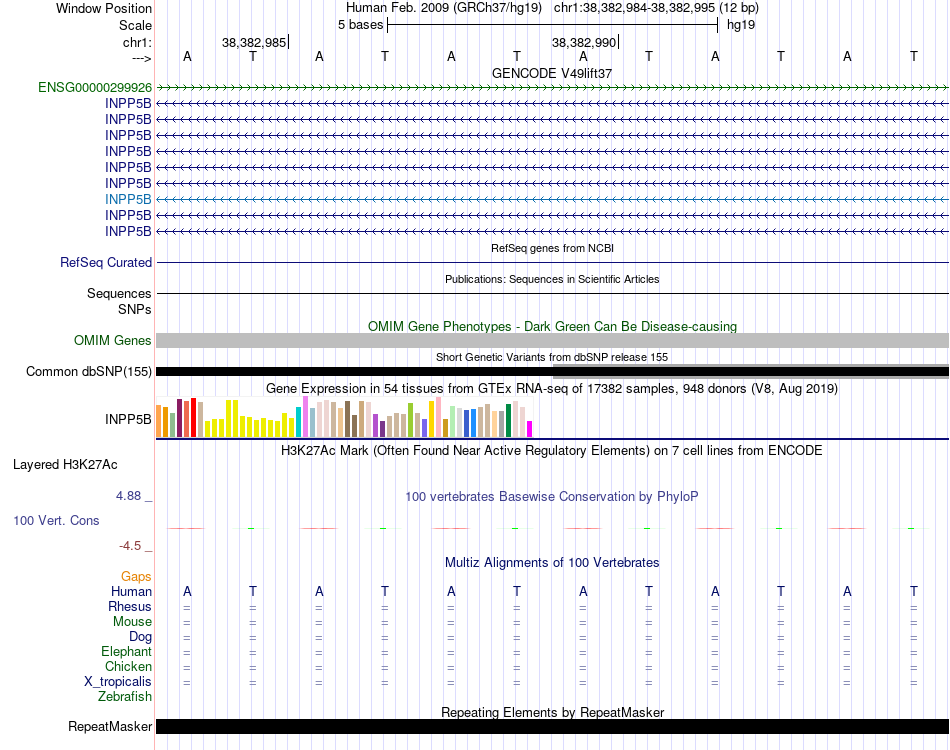Viewport: 950px width, 750px height.
Task: Click the 38,382,990 coordinate marker
Action: pyautogui.click(x=584, y=42)
